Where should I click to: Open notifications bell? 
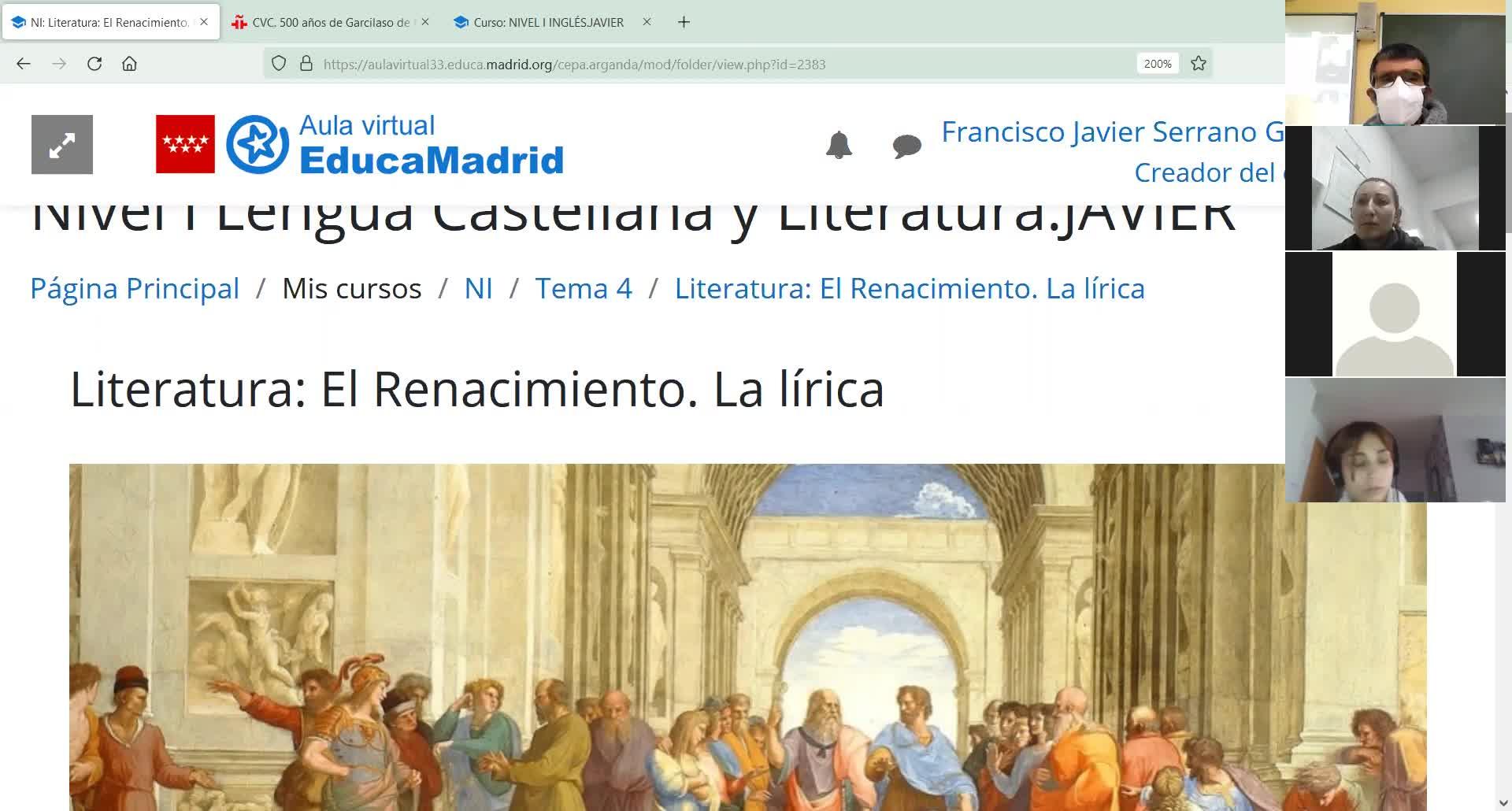coord(839,145)
